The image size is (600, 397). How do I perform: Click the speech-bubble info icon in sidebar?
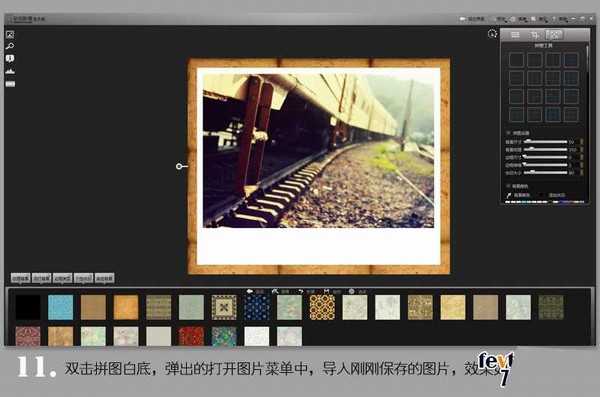(x=10, y=59)
